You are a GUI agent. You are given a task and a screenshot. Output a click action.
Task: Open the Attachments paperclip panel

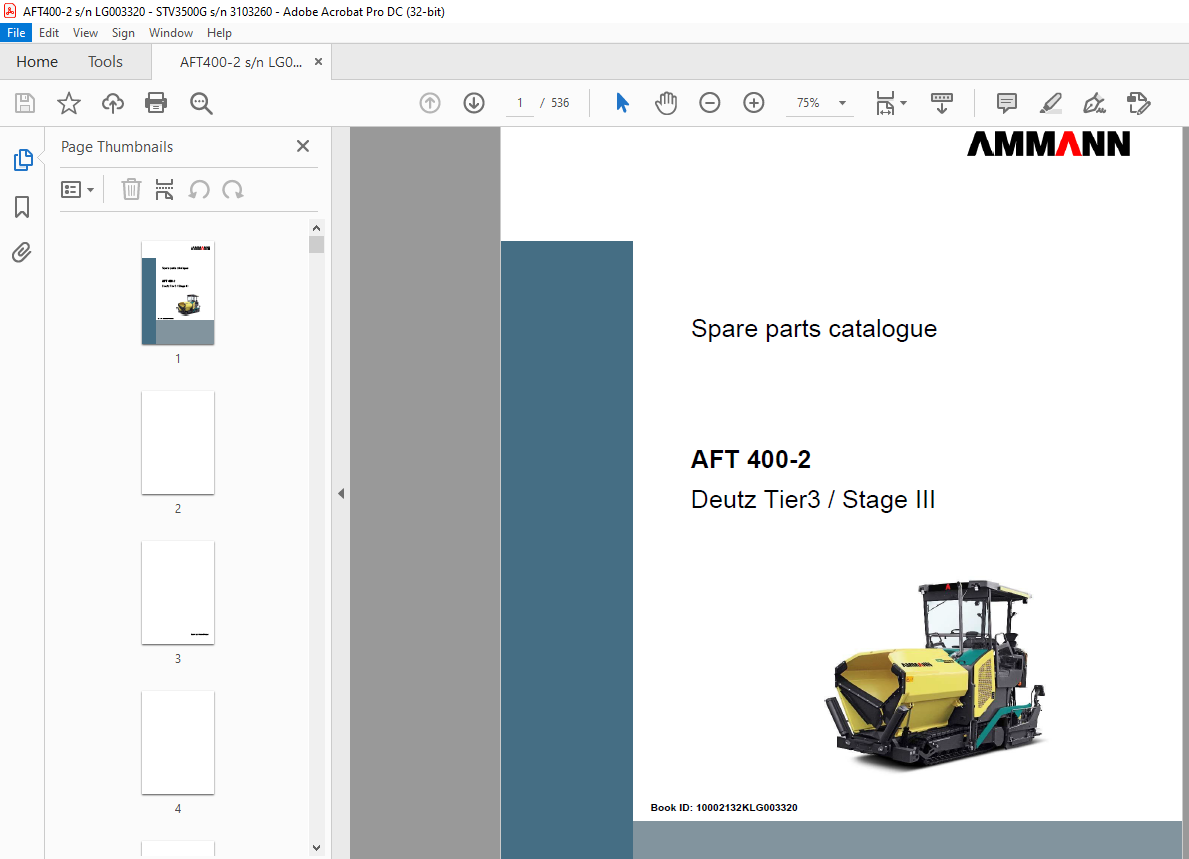22,252
